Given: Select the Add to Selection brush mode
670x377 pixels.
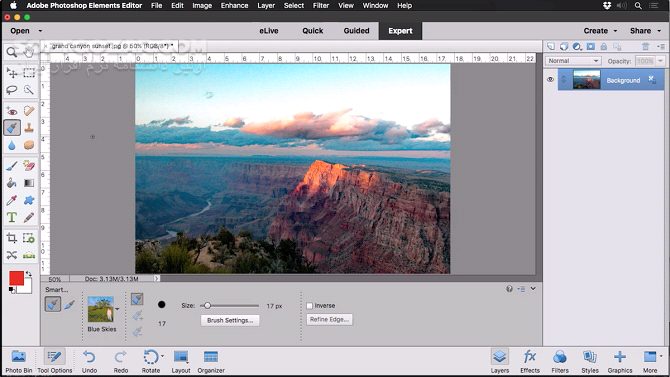Looking at the screenshot, I should pyautogui.click(x=137, y=316).
